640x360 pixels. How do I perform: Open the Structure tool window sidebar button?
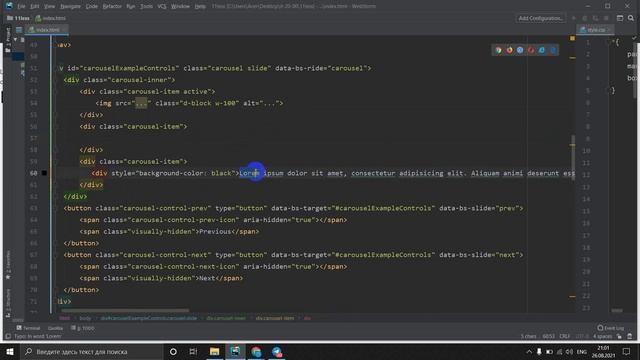(8, 303)
